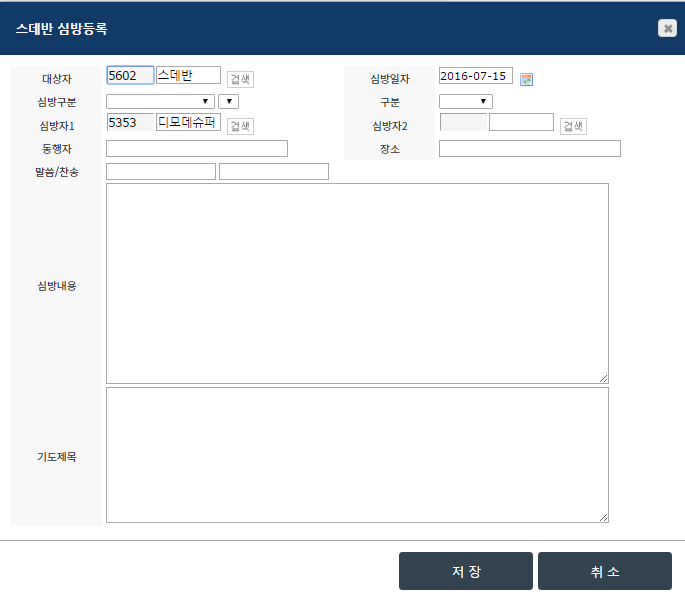Viewport: 685px width, 599px height.
Task: Click the dialog title 스데반 심방등록
Action: tap(62, 29)
